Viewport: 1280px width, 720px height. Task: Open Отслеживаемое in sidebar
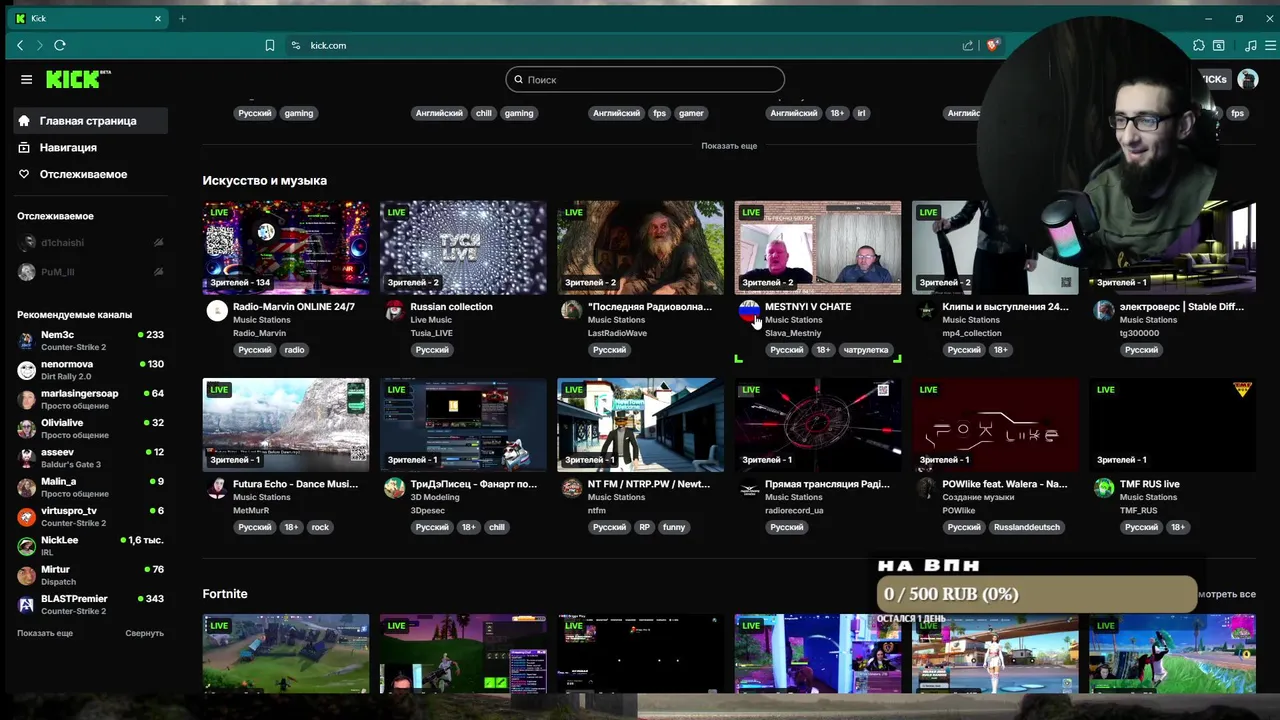point(90,174)
